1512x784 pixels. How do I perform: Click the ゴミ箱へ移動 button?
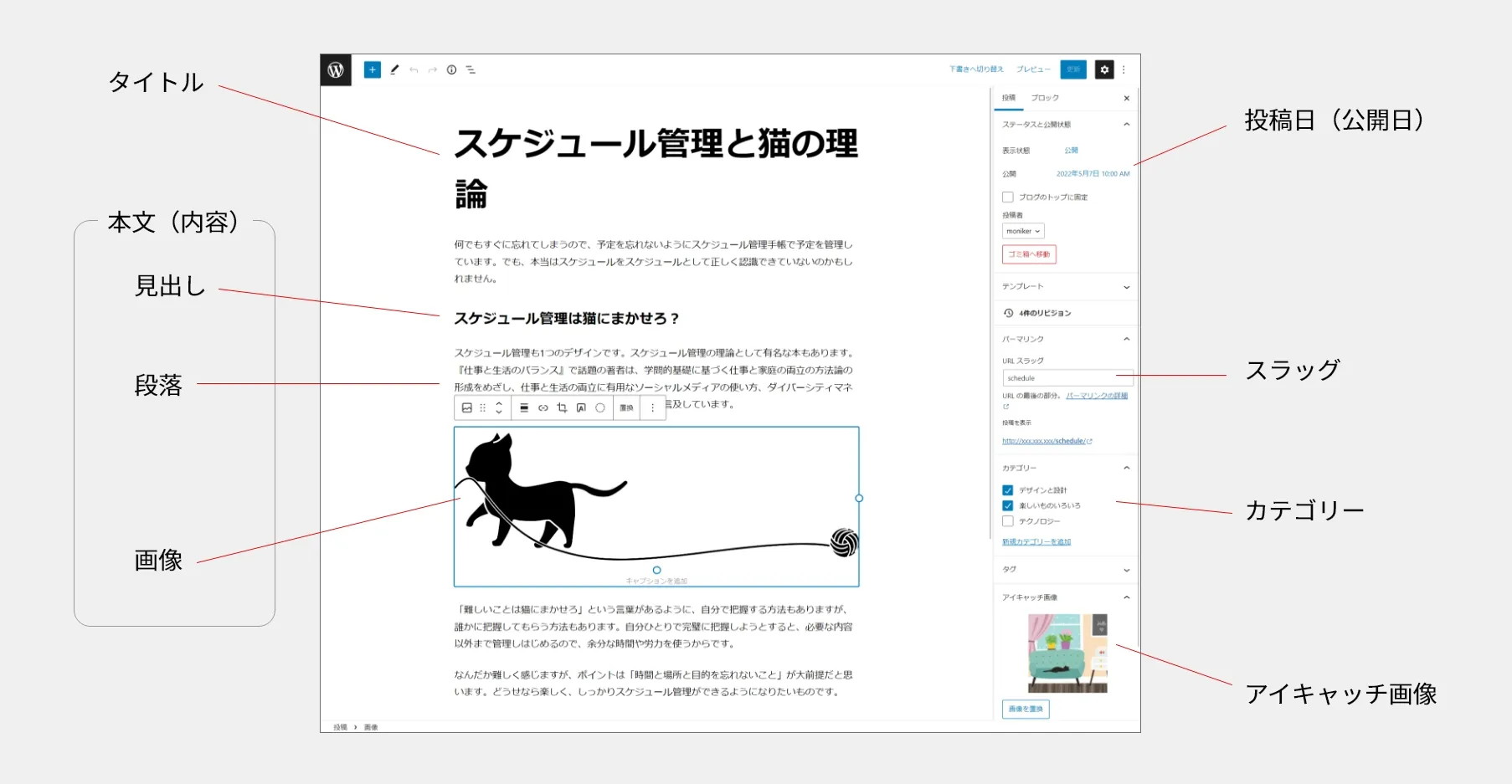(x=1029, y=254)
